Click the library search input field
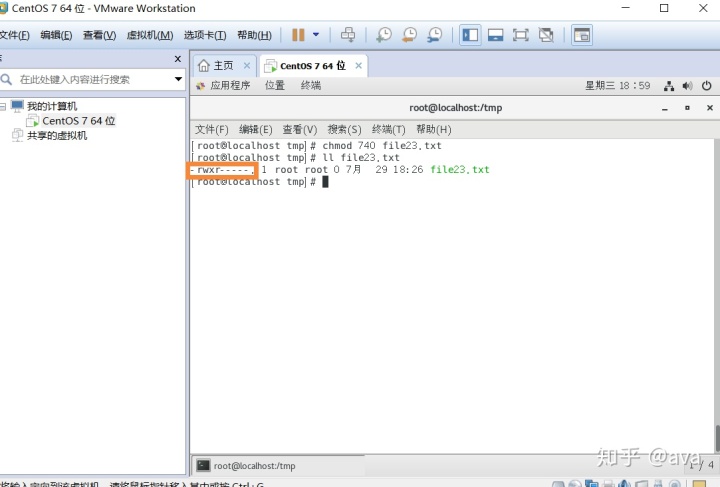Image resolution: width=720 pixels, height=487 pixels. click(x=87, y=79)
